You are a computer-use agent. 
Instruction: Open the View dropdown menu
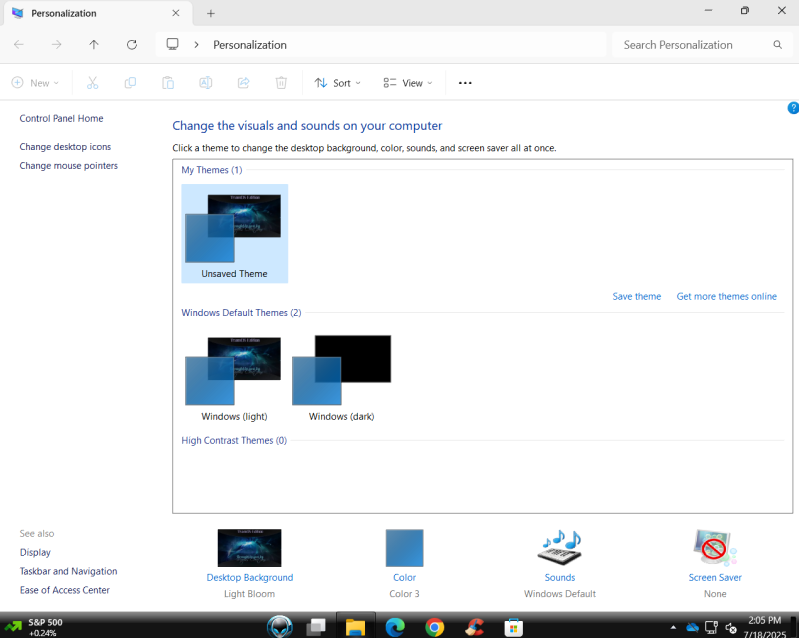point(408,83)
